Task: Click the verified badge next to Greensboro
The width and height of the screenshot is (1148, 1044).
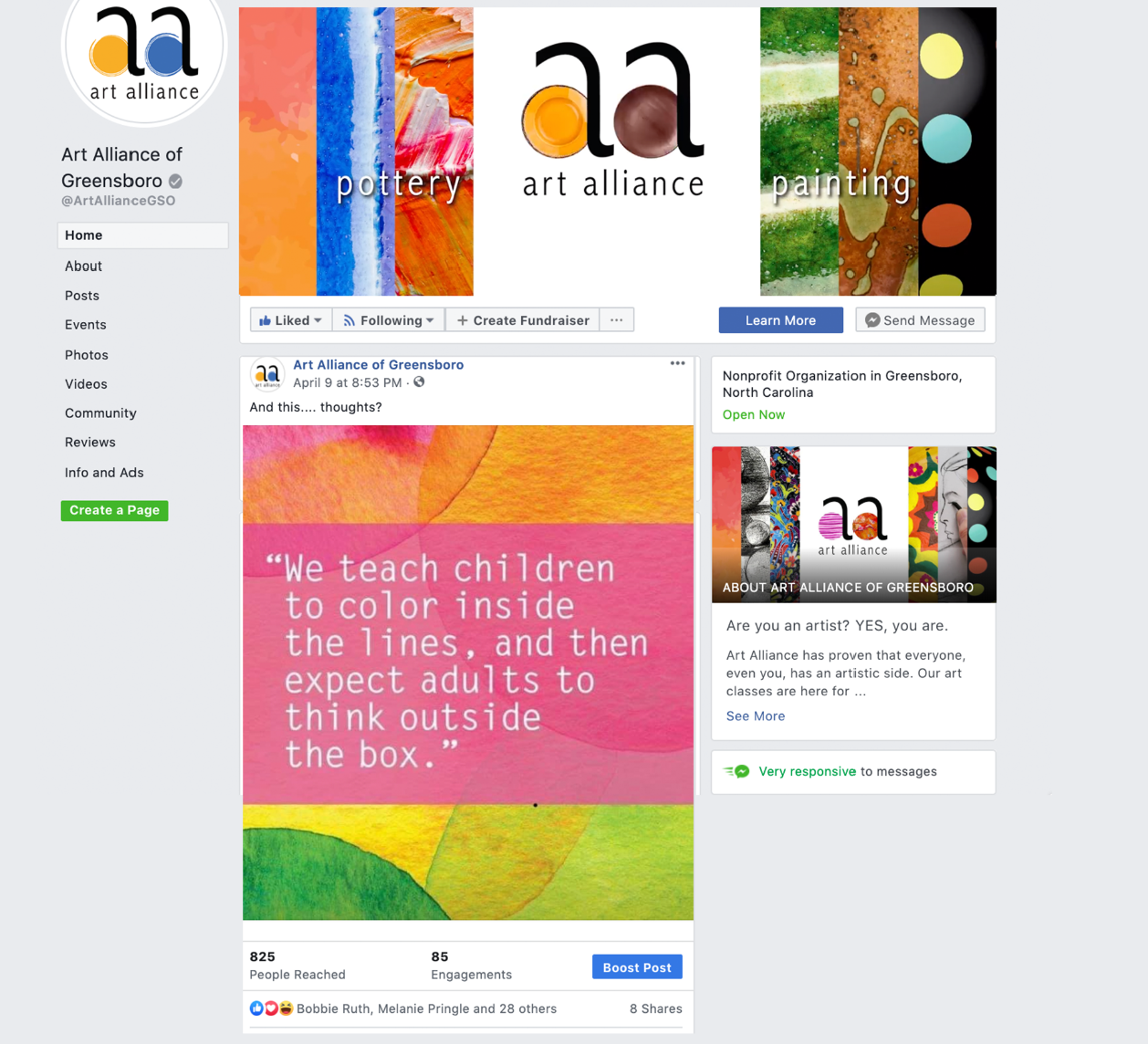Action: pos(175,181)
